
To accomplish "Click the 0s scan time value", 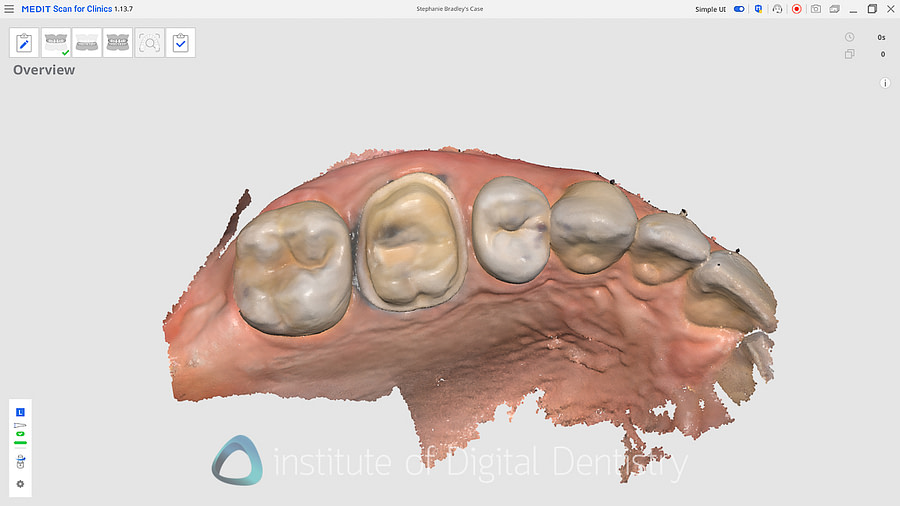I will (881, 37).
